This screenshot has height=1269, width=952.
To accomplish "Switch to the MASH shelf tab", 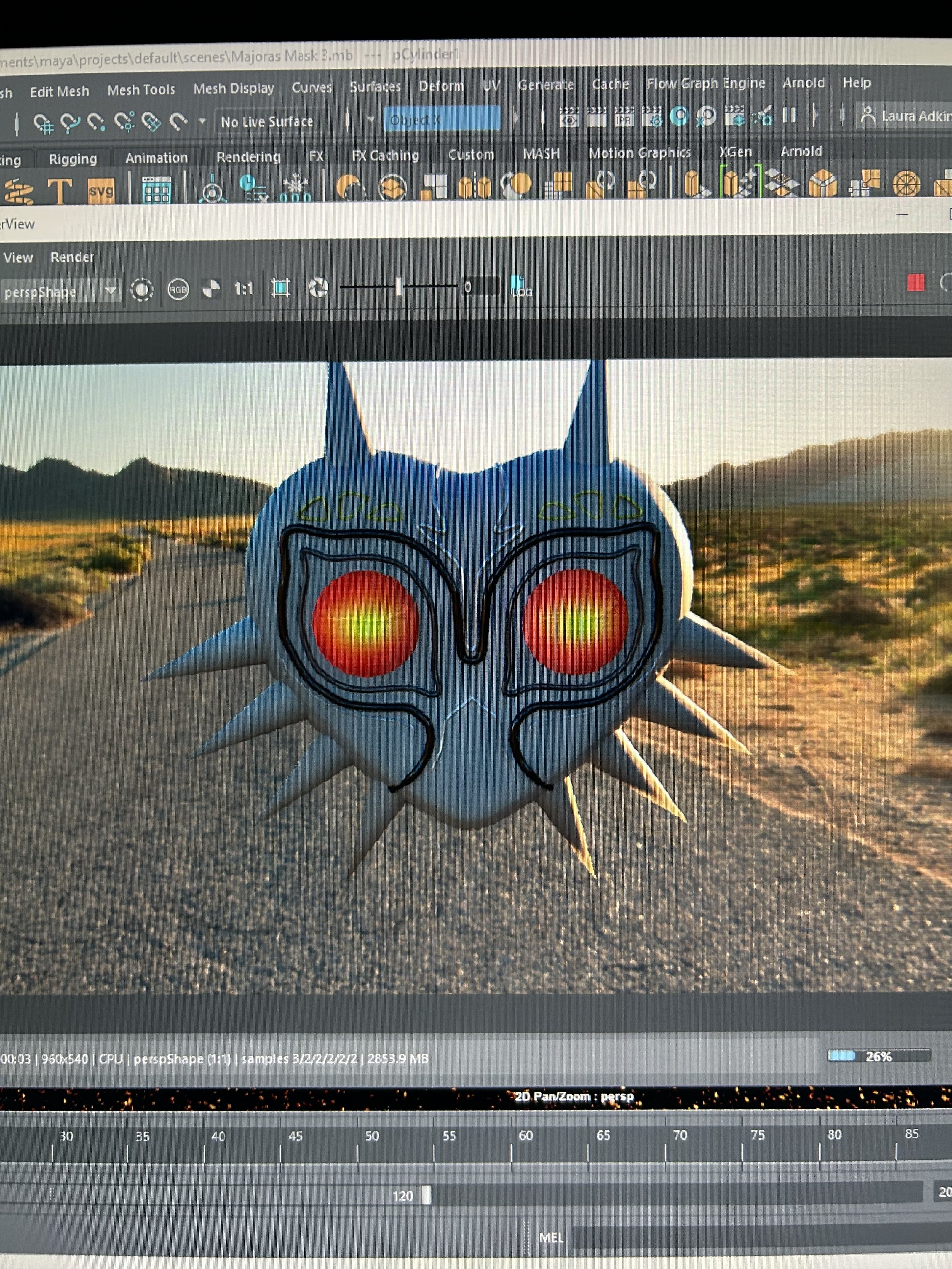I will pyautogui.click(x=541, y=154).
